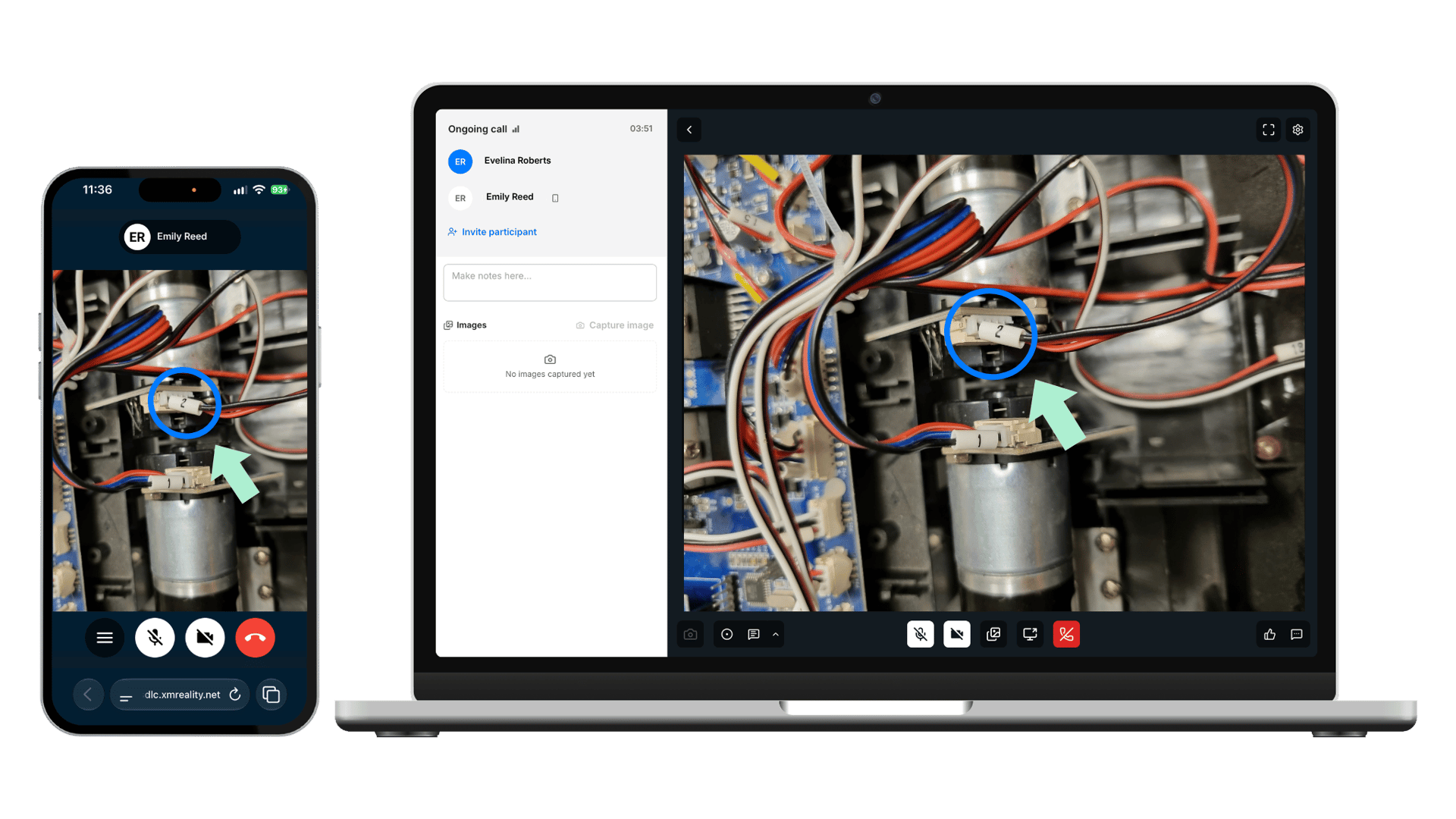Toggle microphone mute on phone call

point(155,638)
